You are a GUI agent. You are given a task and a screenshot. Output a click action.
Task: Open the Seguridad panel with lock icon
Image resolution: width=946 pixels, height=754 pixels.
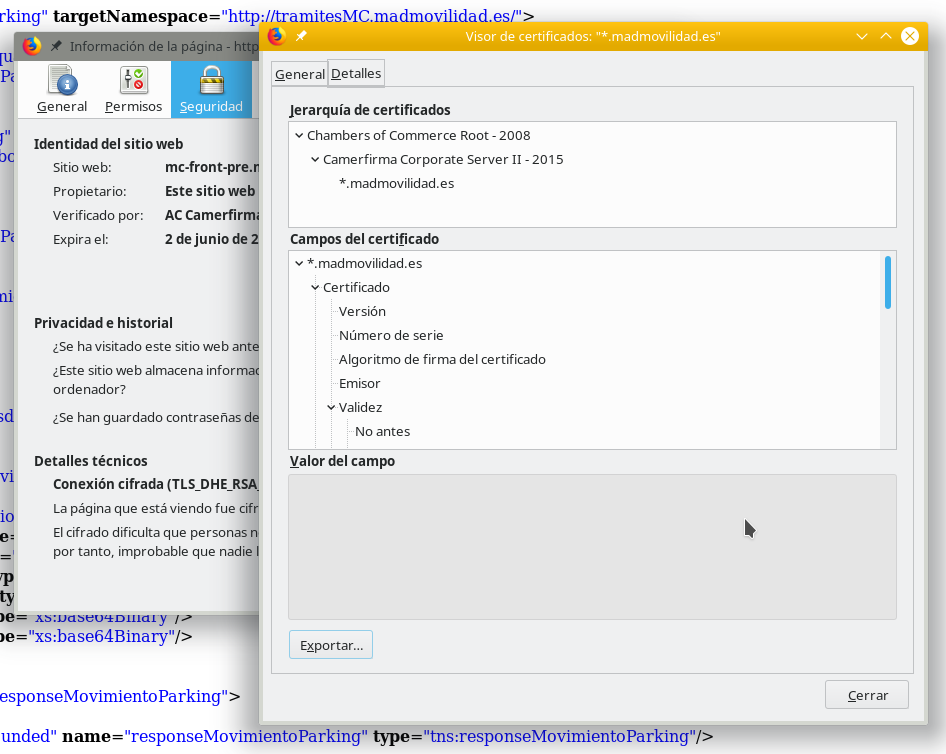(x=211, y=90)
